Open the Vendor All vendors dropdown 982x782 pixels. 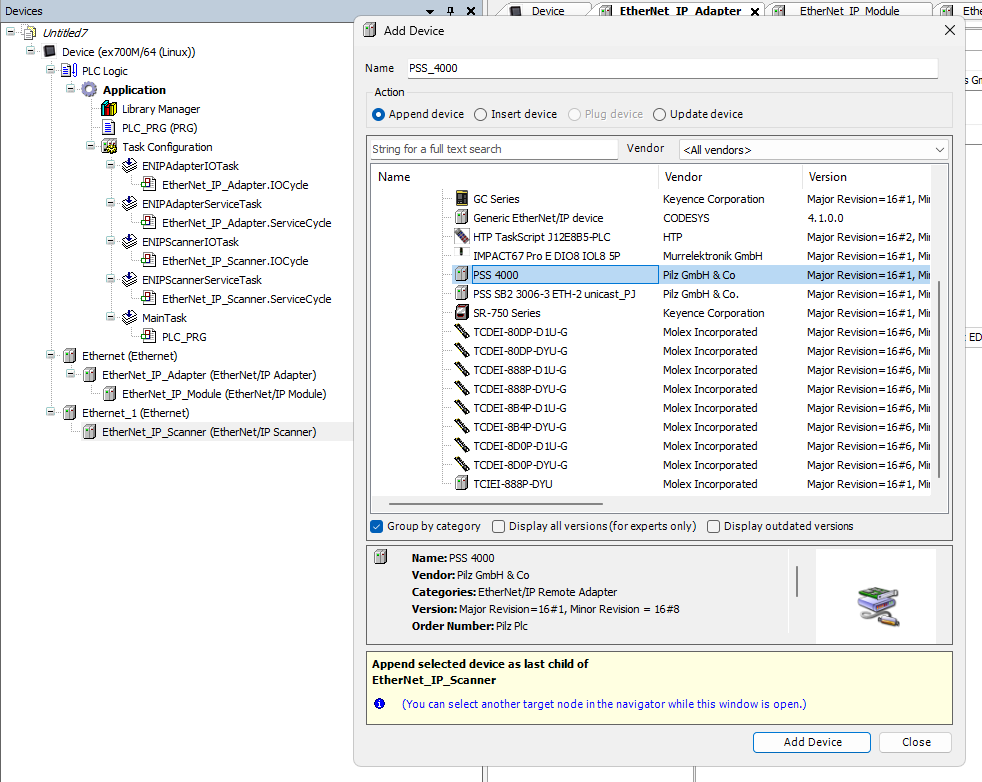[x=814, y=150]
